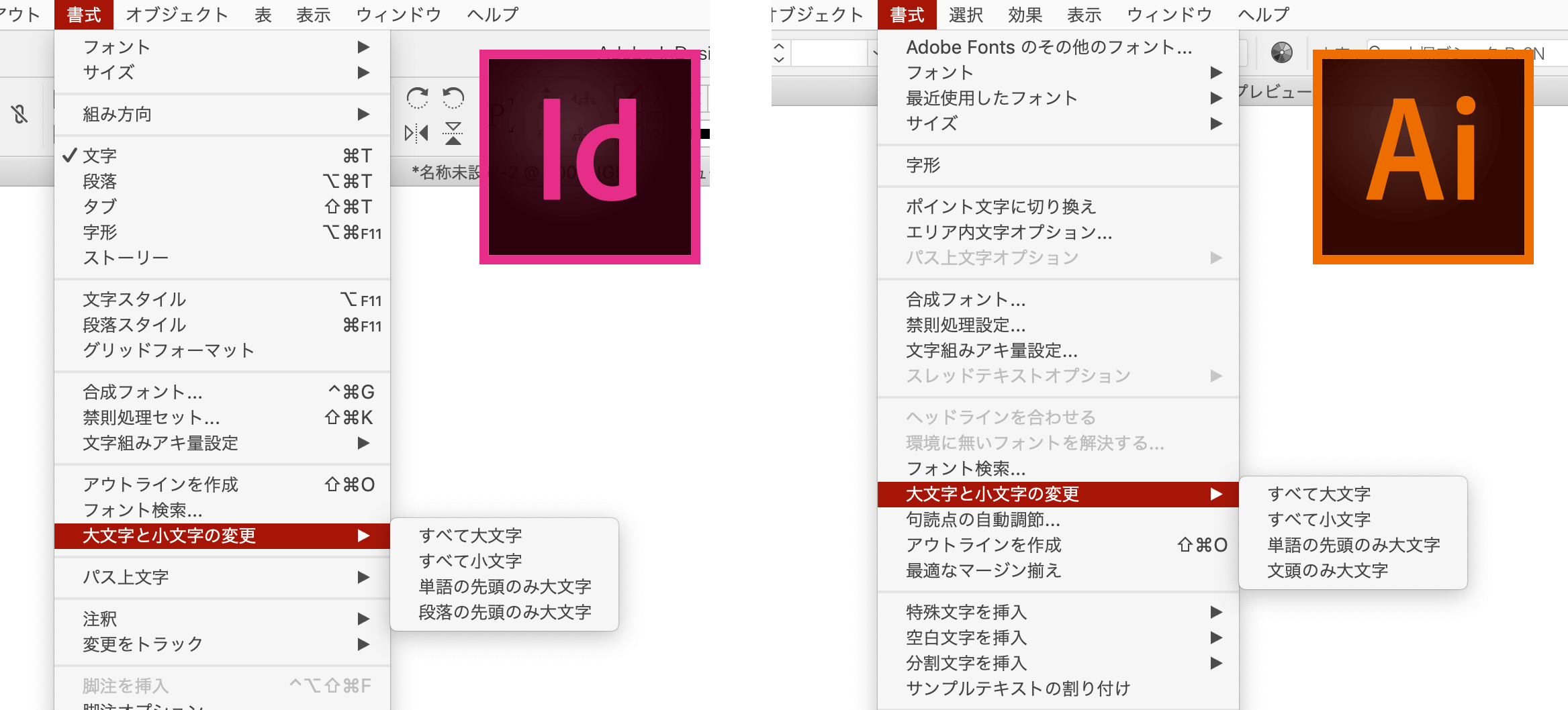The width and height of the screenshot is (1568, 710).
Task: Expand the 変更をトラック submenu in InDesign
Action: pyautogui.click(x=222, y=644)
